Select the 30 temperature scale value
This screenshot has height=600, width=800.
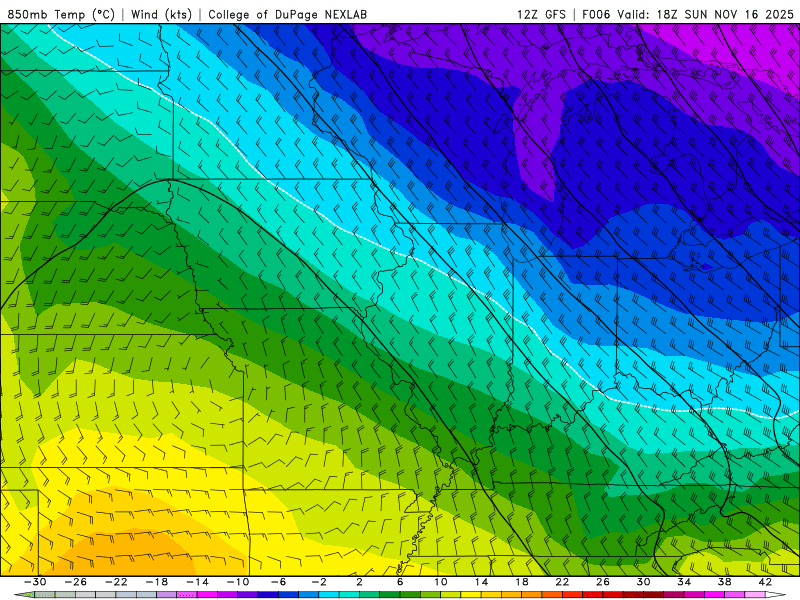click(x=643, y=582)
